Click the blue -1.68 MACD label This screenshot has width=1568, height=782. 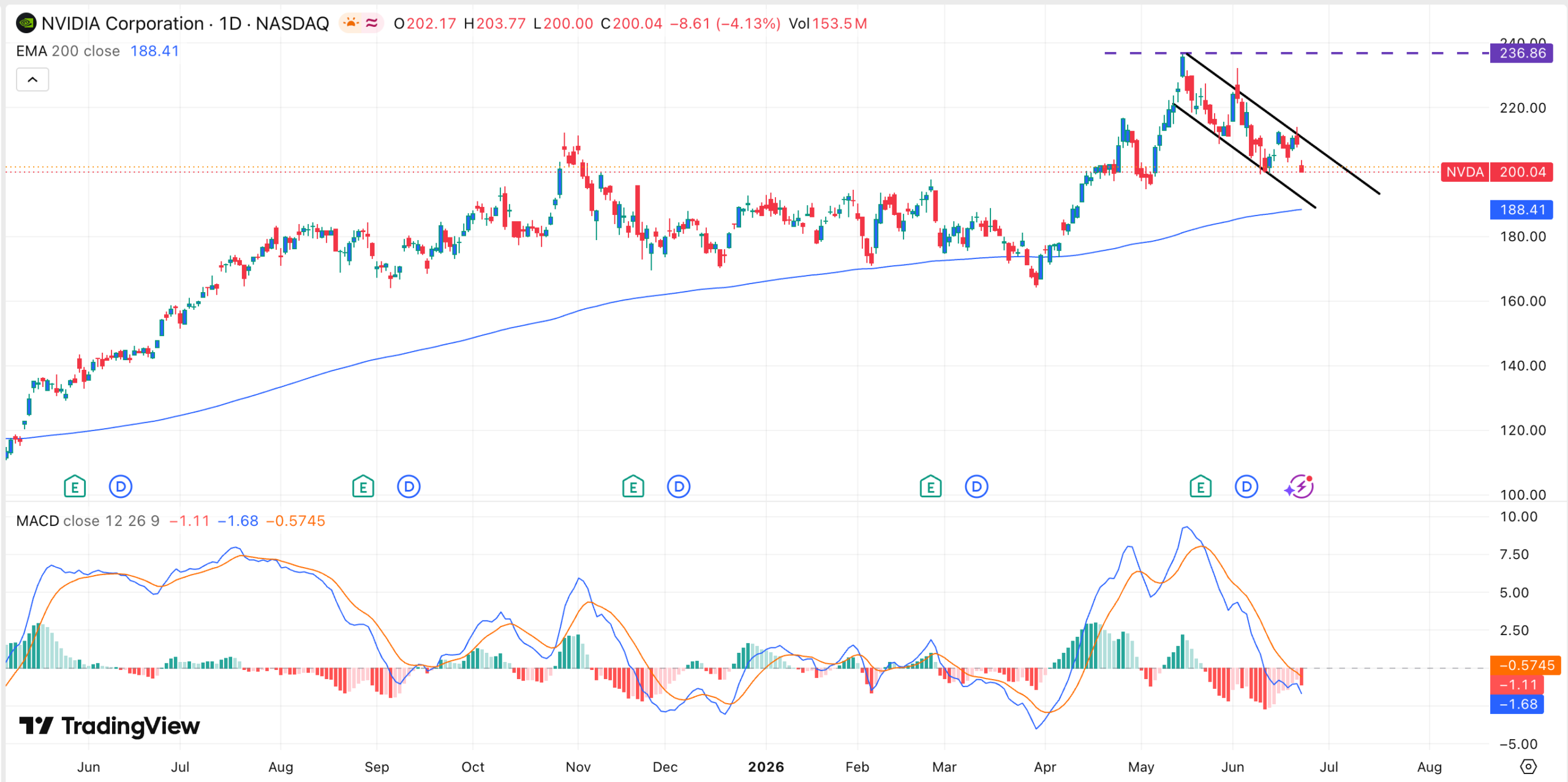[1517, 704]
